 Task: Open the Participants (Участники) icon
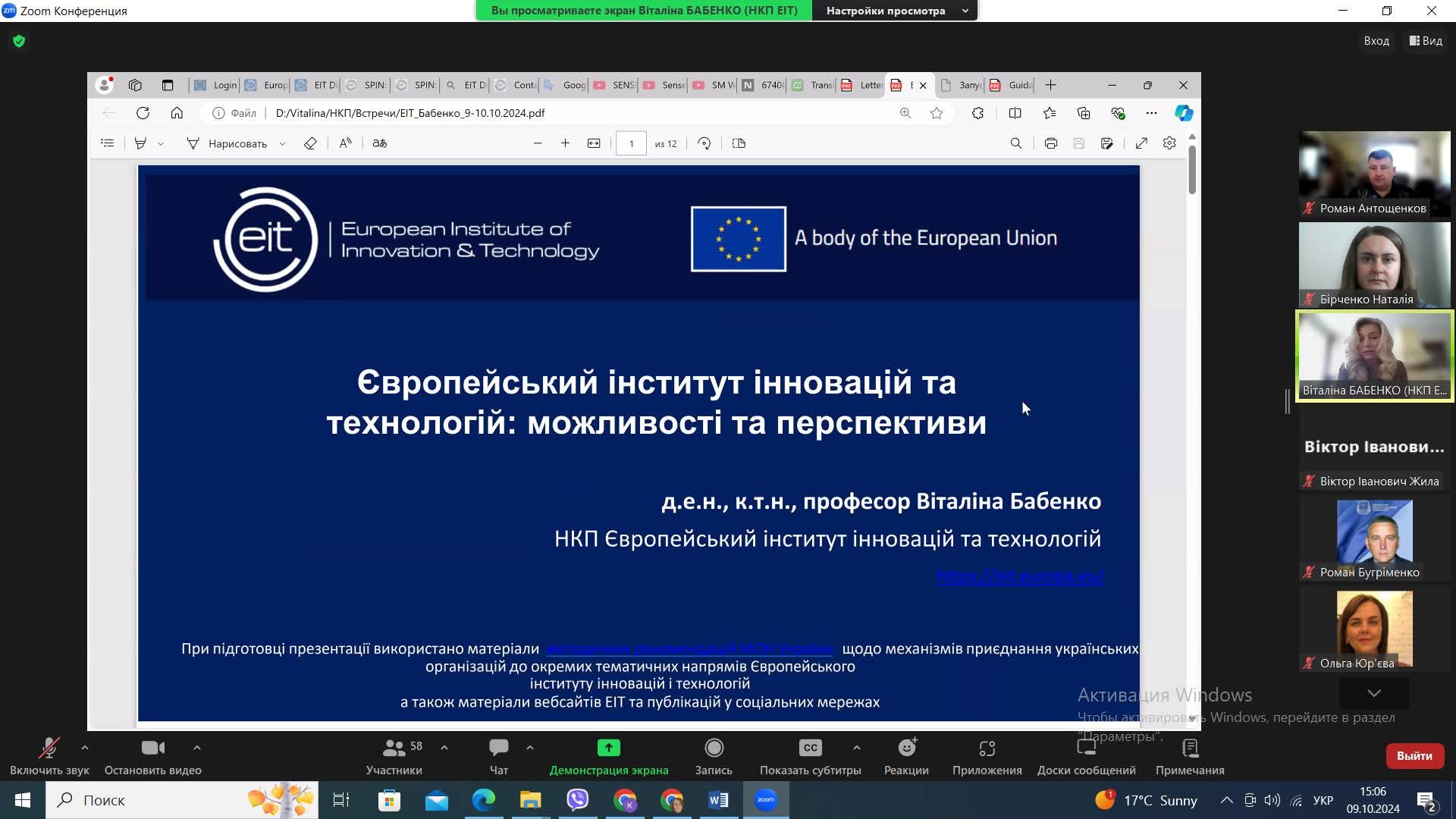394,748
